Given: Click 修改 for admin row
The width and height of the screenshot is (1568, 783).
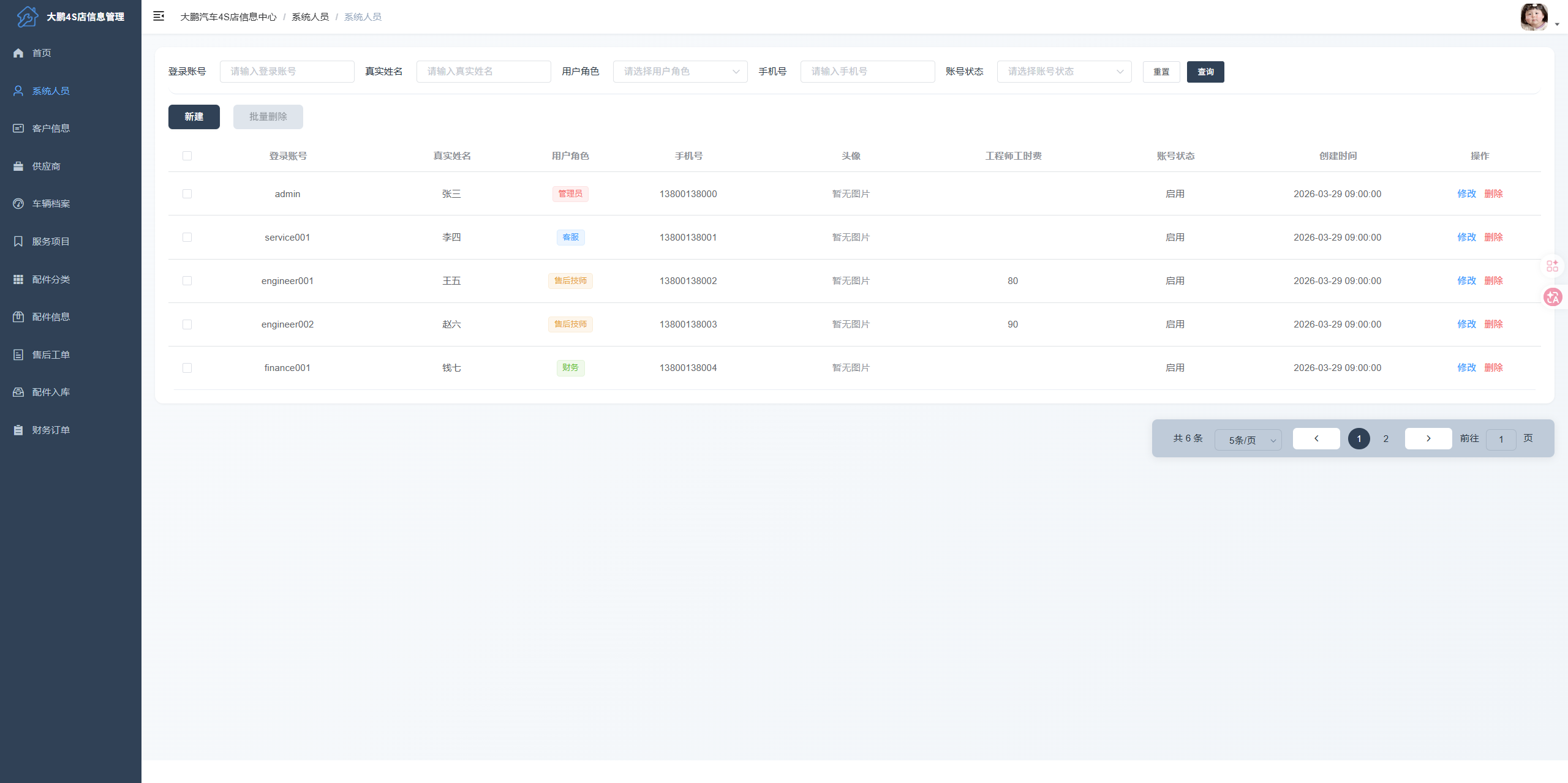Looking at the screenshot, I should pos(1466,193).
